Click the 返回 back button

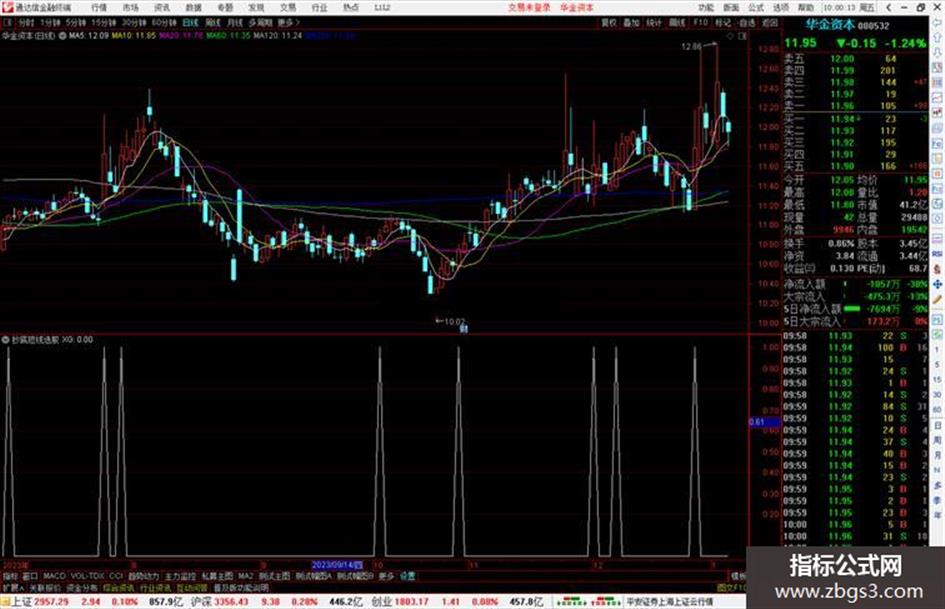[x=770, y=22]
